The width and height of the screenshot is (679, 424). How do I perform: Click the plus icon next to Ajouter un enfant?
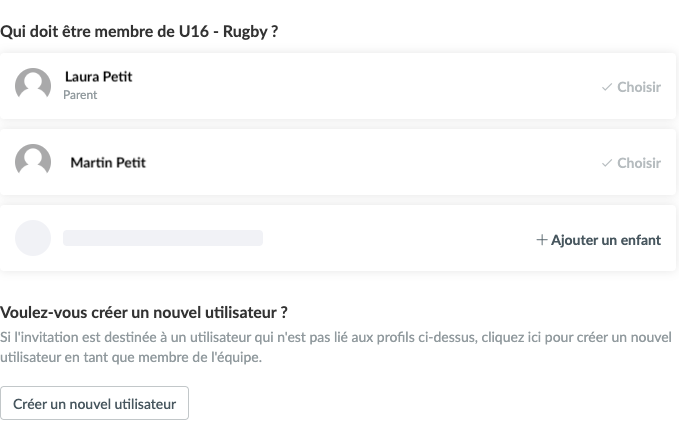pos(542,240)
